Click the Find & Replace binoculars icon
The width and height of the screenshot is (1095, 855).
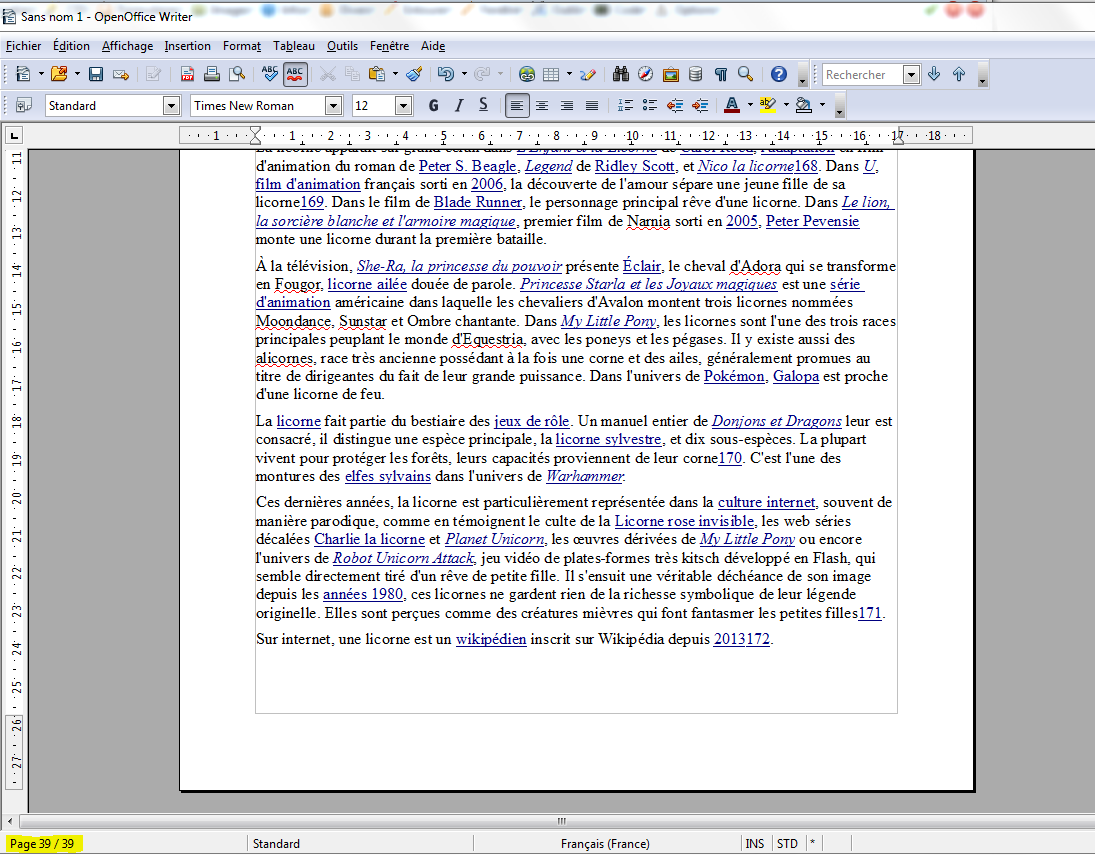pyautogui.click(x=620, y=74)
